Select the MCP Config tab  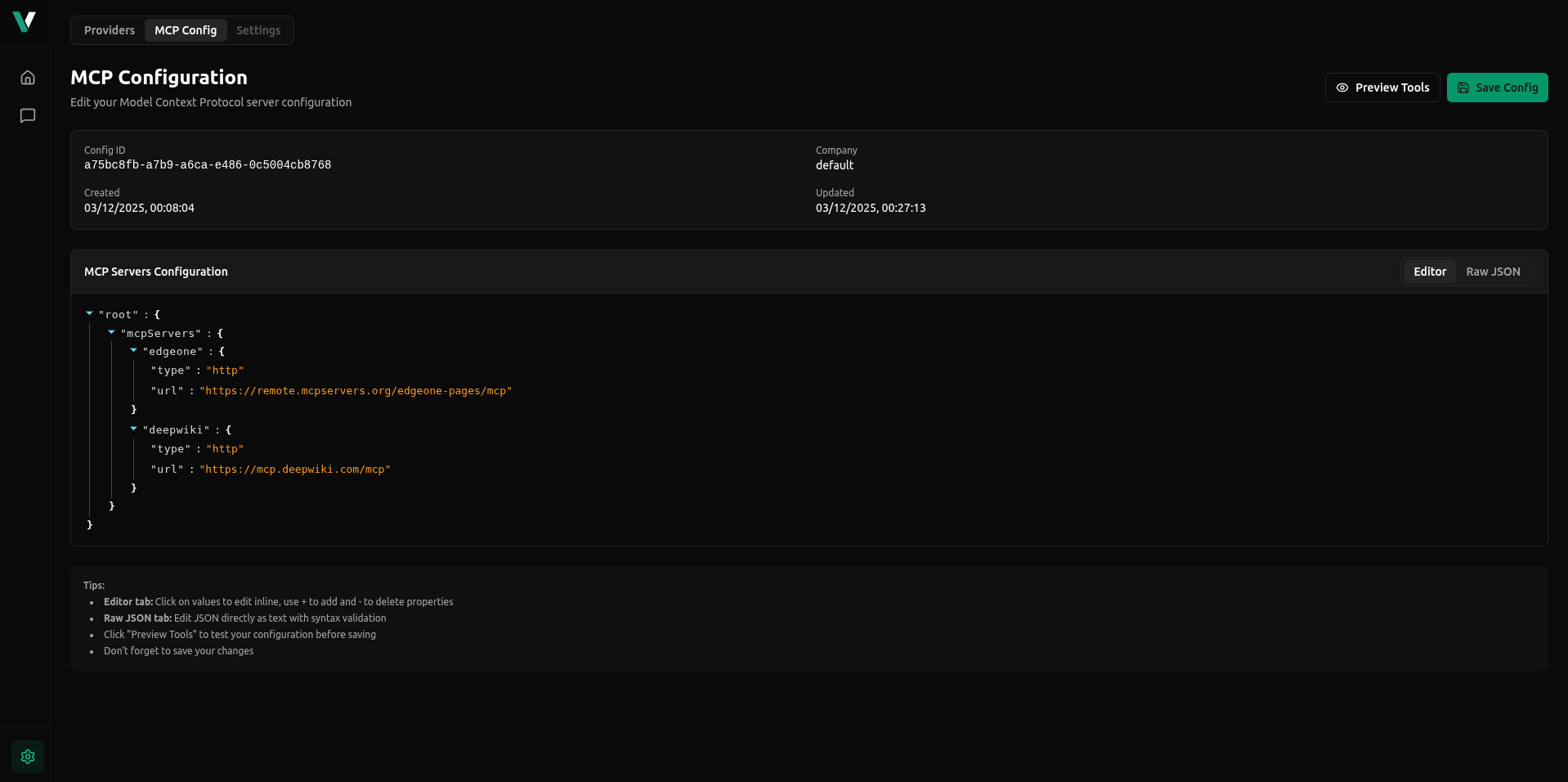tap(186, 29)
